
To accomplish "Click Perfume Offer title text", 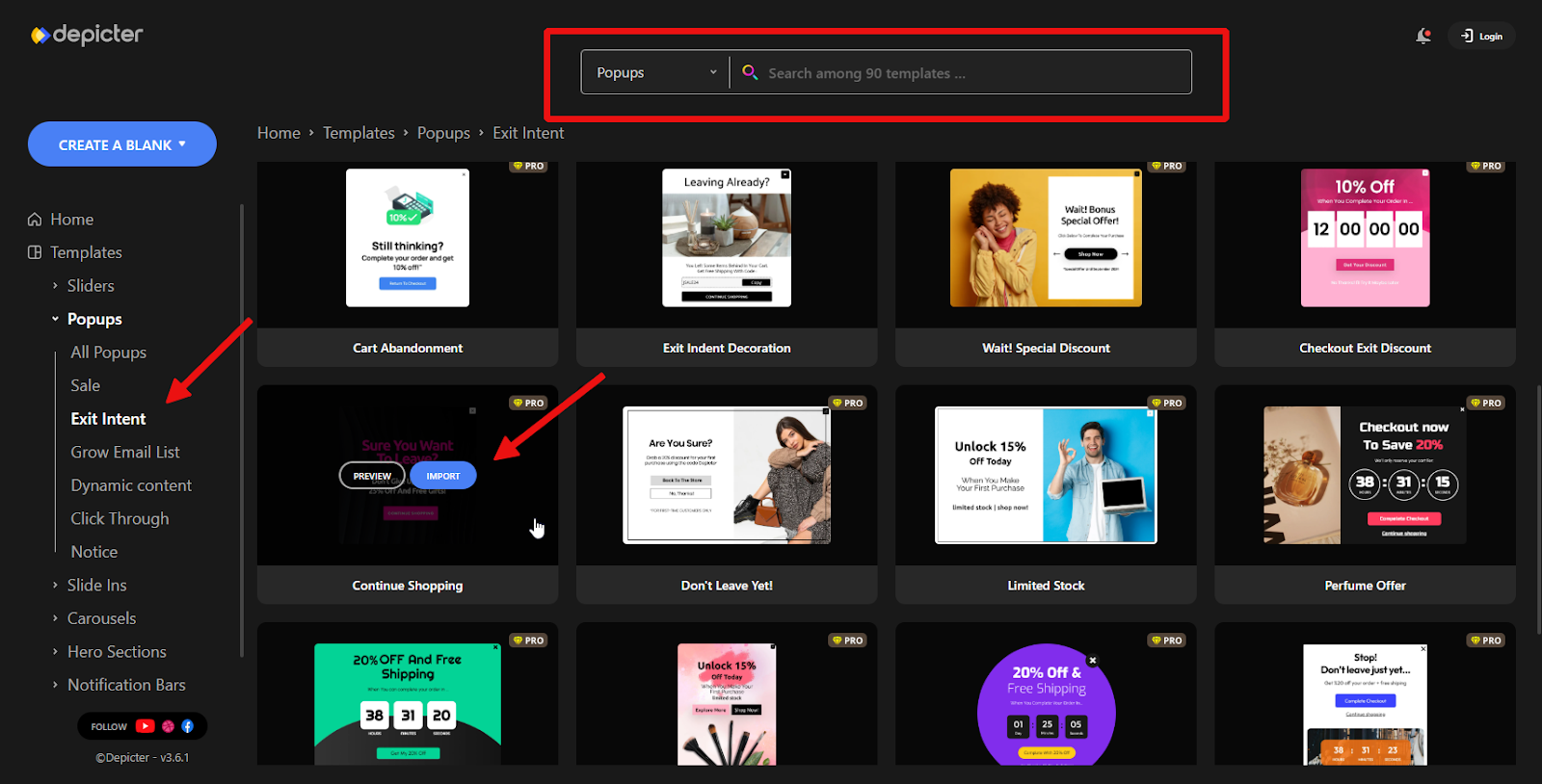I will click(x=1365, y=586).
